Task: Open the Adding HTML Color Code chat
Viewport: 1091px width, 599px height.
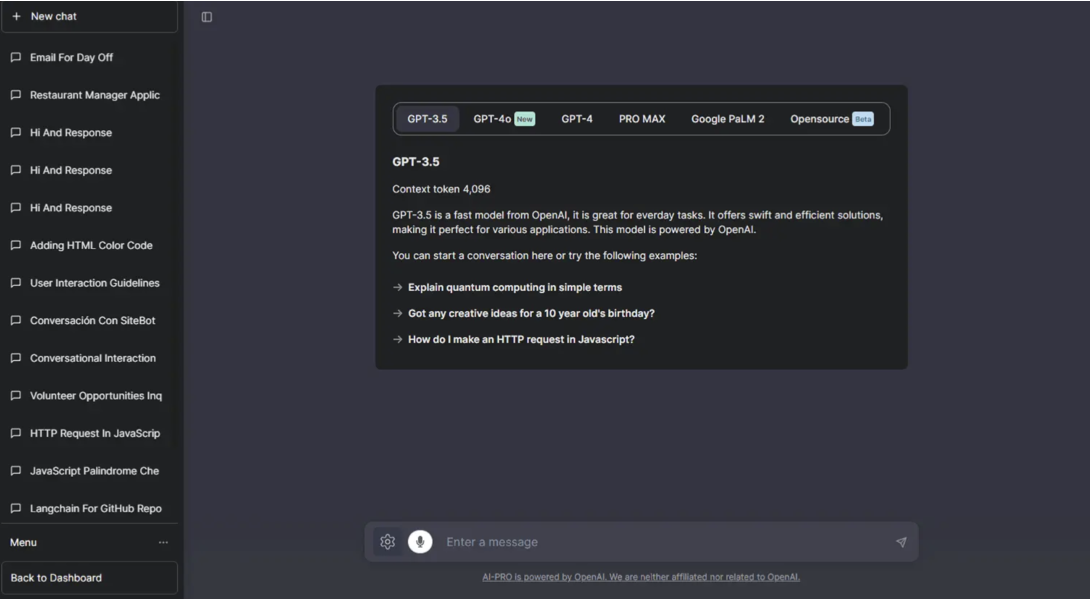Action: click(x=89, y=245)
